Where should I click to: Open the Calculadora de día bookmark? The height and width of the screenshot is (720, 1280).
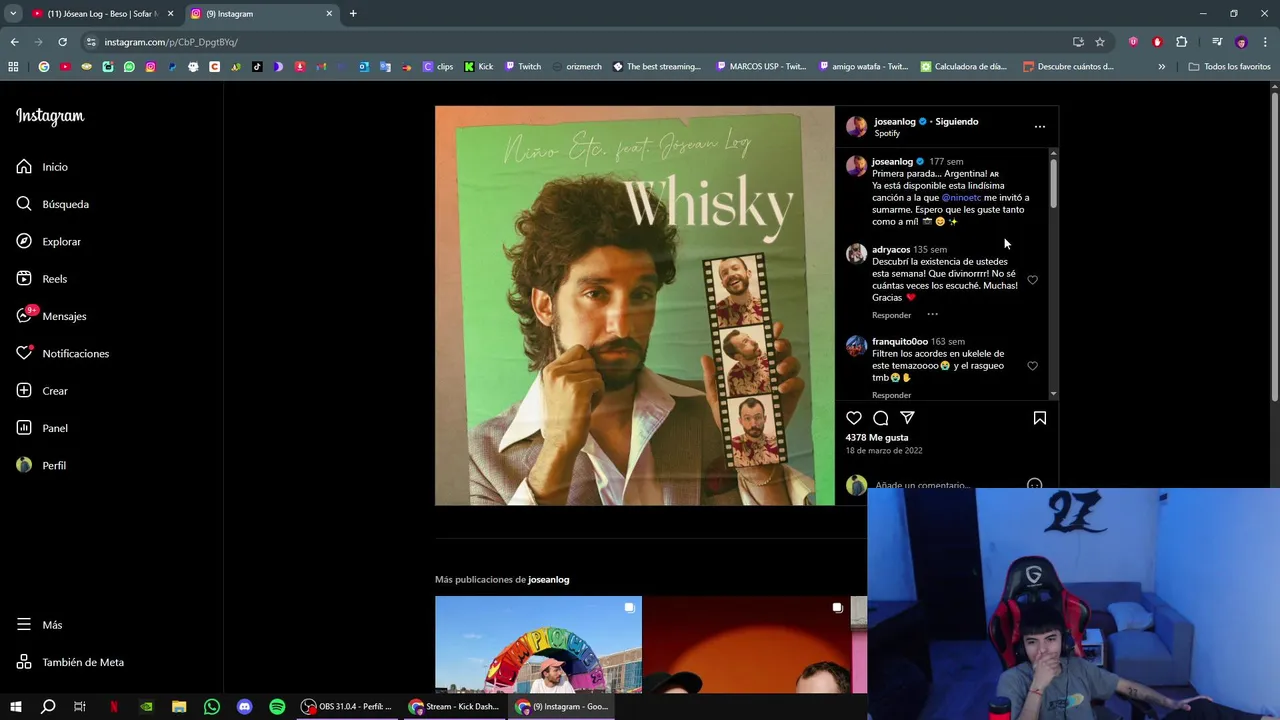tap(964, 67)
